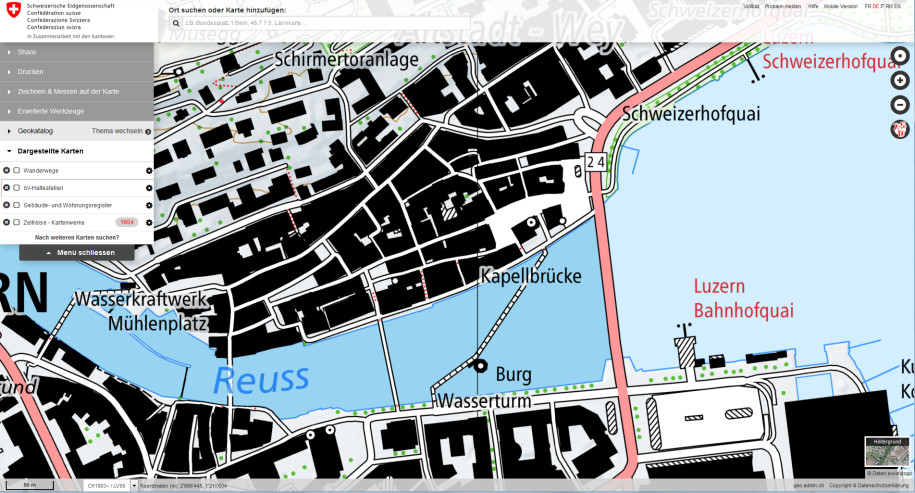Image resolution: width=915 pixels, height=493 pixels.
Task: Click the 1864 time travel year badge
Action: [127, 222]
